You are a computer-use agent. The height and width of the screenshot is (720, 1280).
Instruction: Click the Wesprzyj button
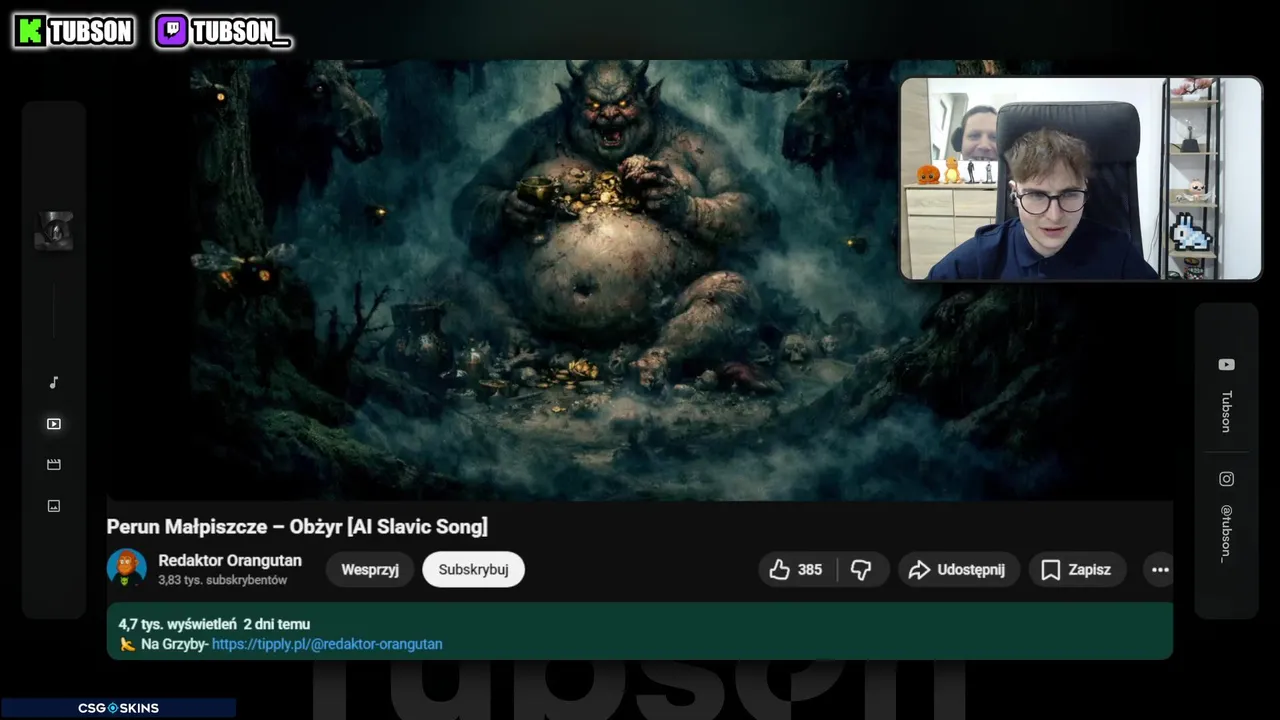pyautogui.click(x=370, y=569)
